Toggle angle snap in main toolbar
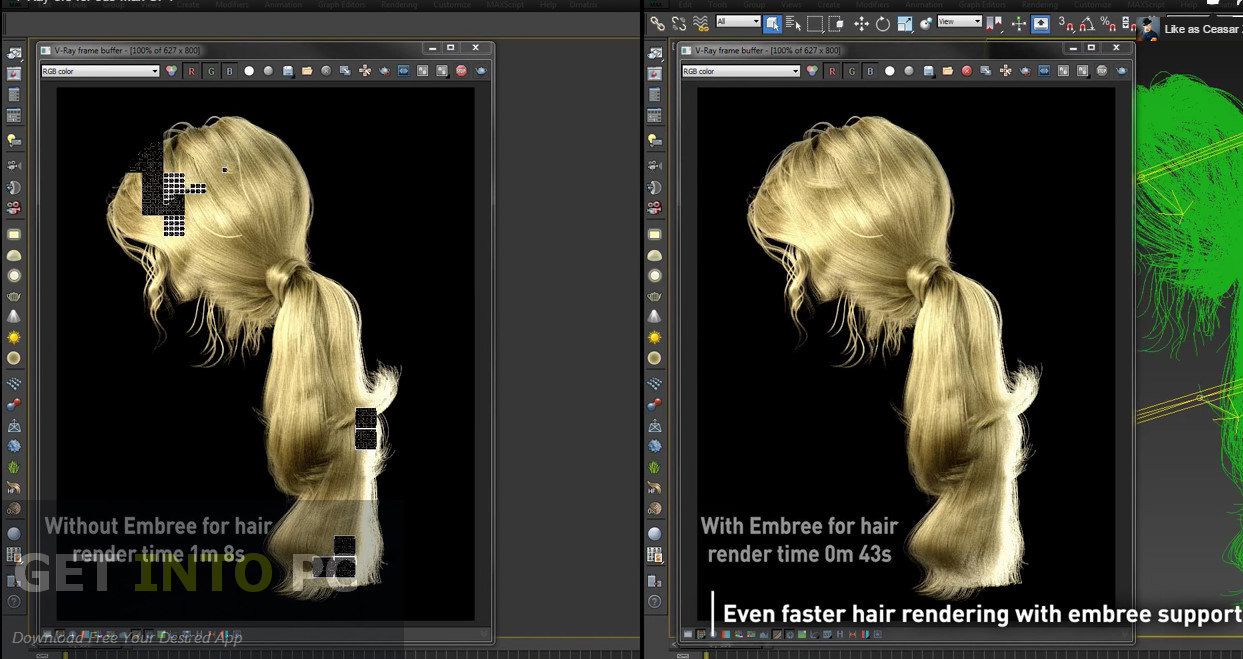Screen dimensions: 1243x659 tap(1086, 23)
